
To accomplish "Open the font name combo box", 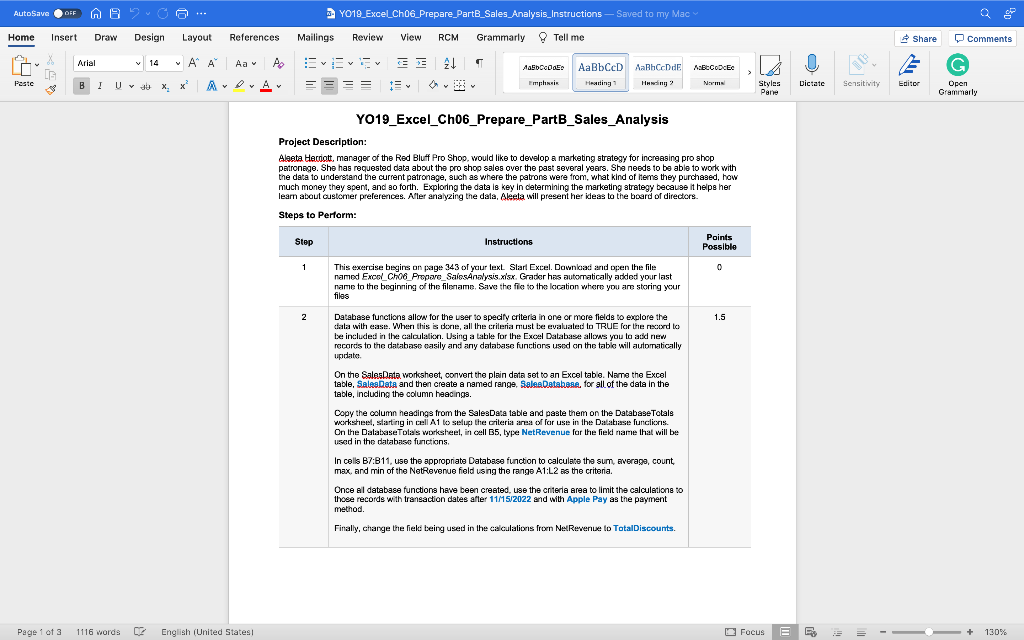I will tap(108, 63).
